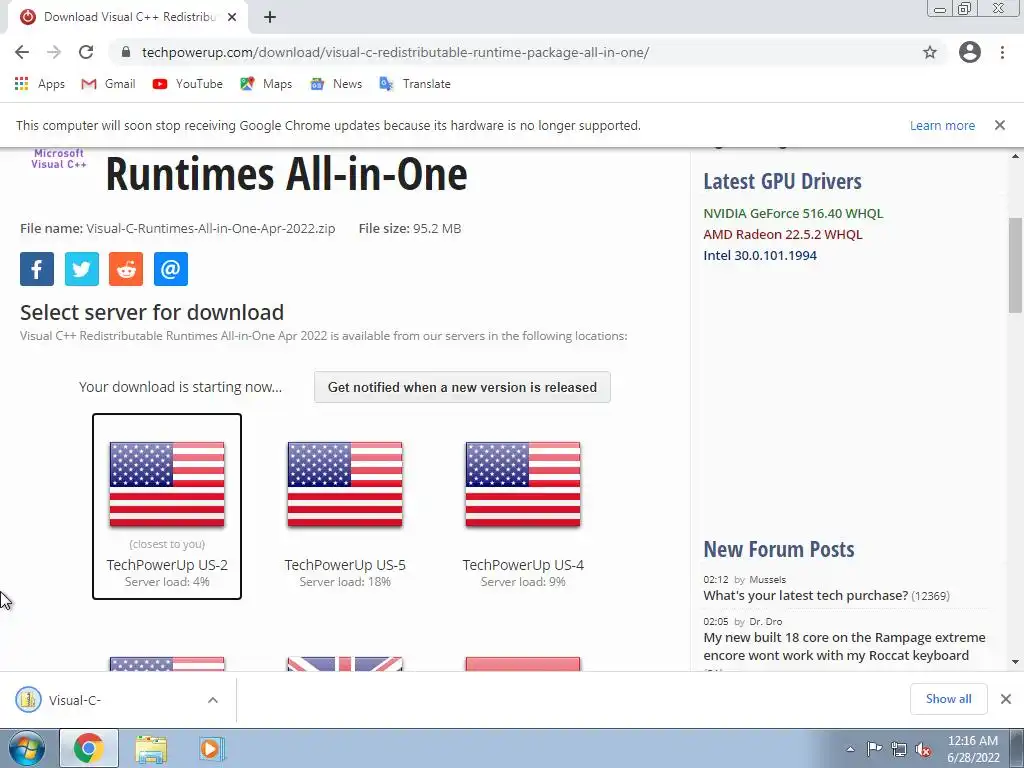Dismiss the Chrome updates warning bar

[1000, 125]
